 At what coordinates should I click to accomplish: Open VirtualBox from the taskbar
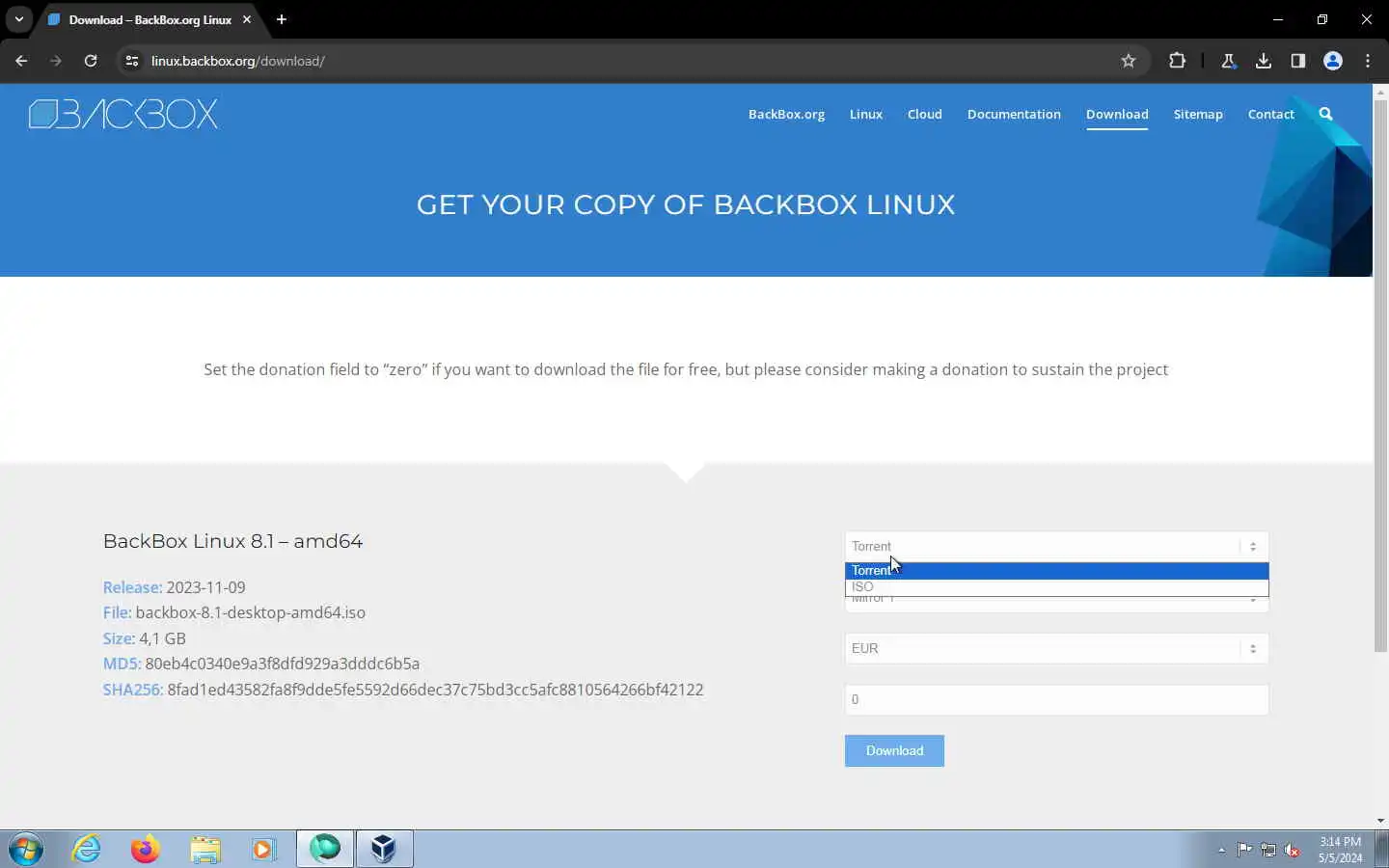point(384,849)
